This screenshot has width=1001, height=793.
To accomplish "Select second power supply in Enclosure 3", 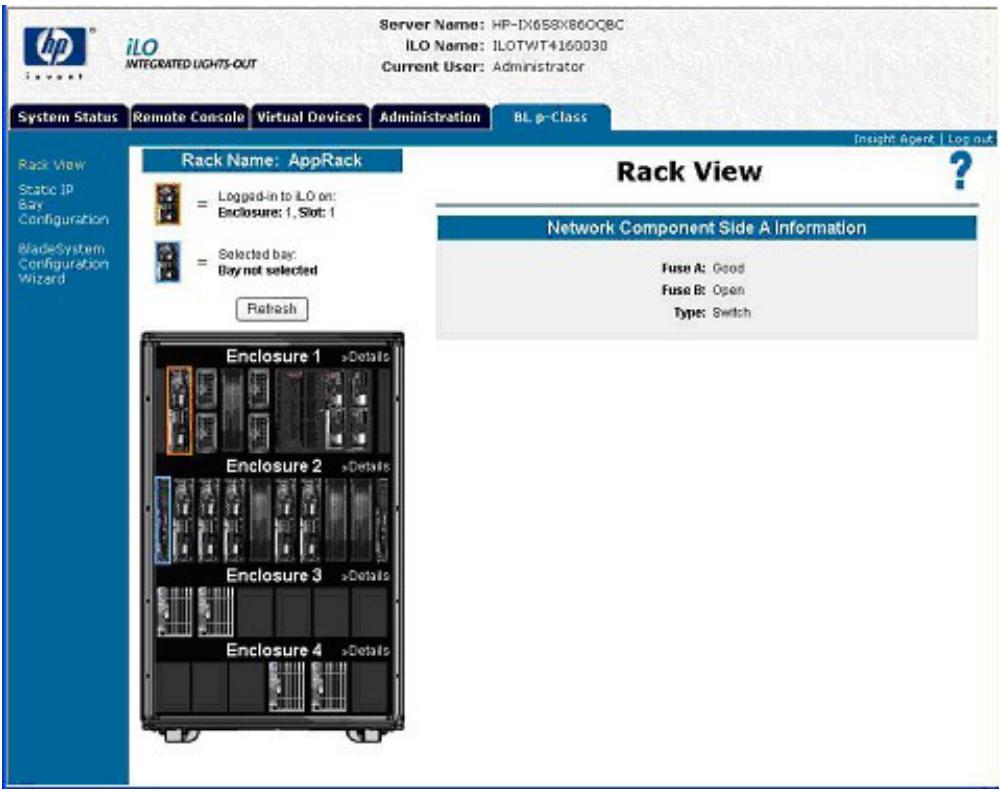I will (216, 612).
